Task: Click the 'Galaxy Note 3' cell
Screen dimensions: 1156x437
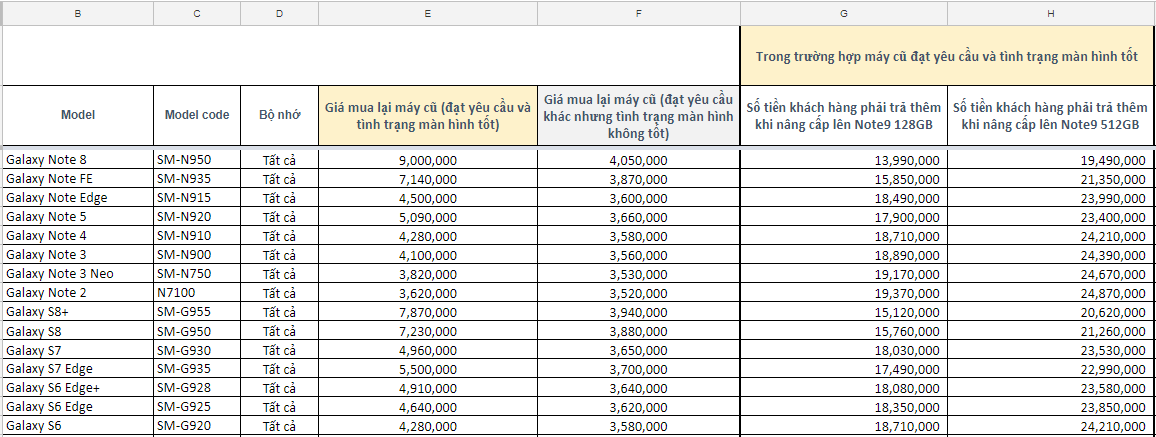Action: 78,254
